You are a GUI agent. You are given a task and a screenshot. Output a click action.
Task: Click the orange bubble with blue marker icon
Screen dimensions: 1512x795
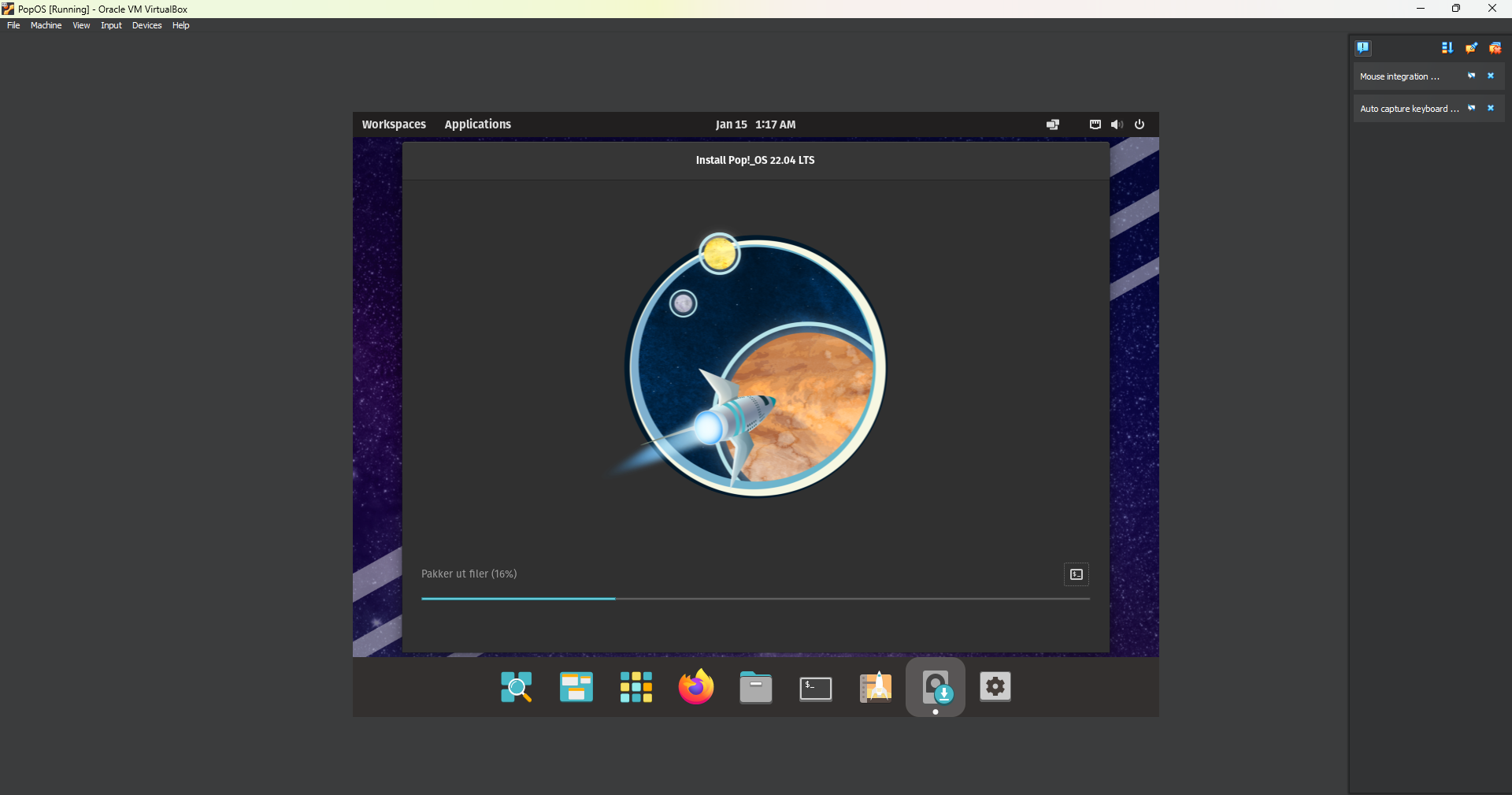tap(1471, 48)
